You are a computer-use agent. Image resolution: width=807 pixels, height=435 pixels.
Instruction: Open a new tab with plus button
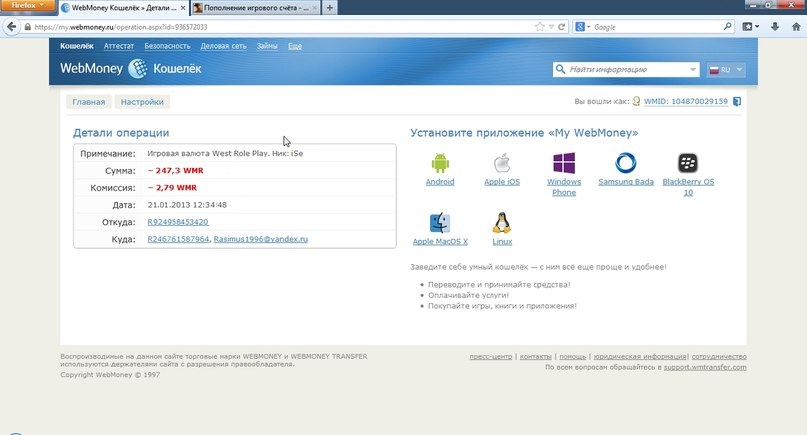329,8
